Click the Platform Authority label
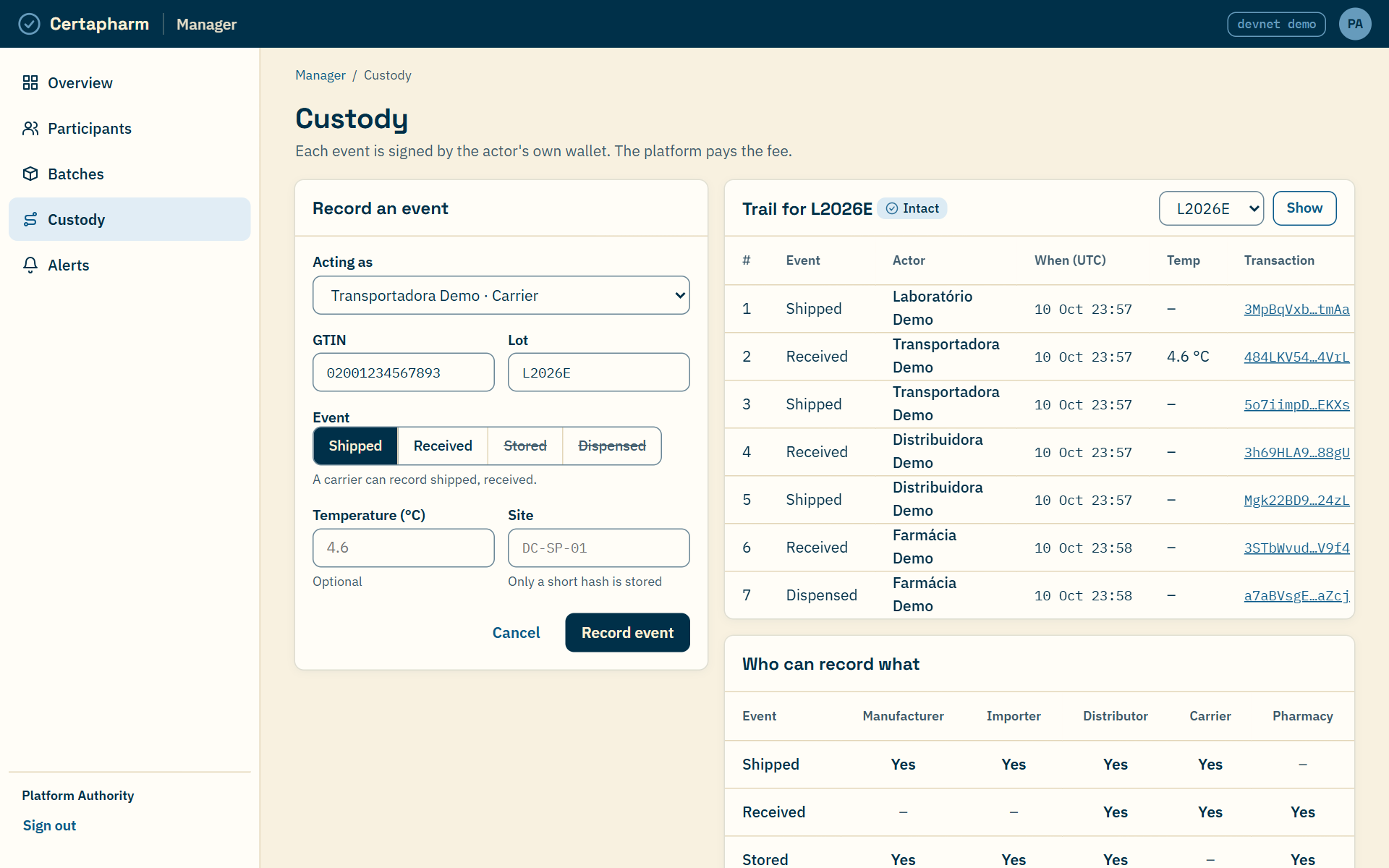The width and height of the screenshot is (1389, 868). [x=78, y=795]
